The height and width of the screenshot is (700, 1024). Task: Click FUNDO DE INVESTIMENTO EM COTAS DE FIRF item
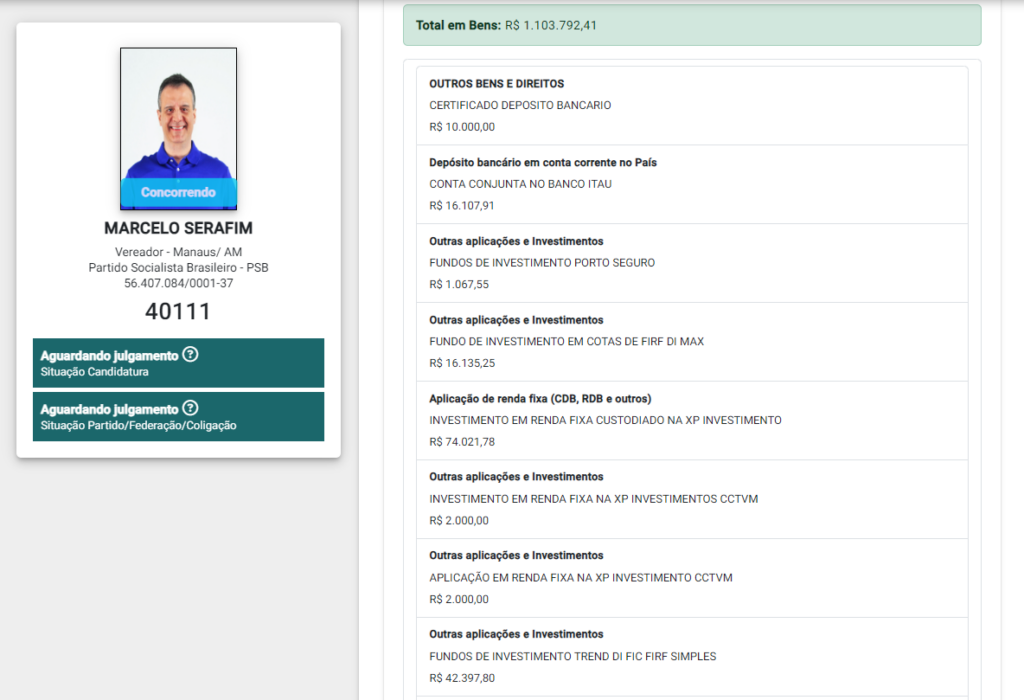coord(566,341)
